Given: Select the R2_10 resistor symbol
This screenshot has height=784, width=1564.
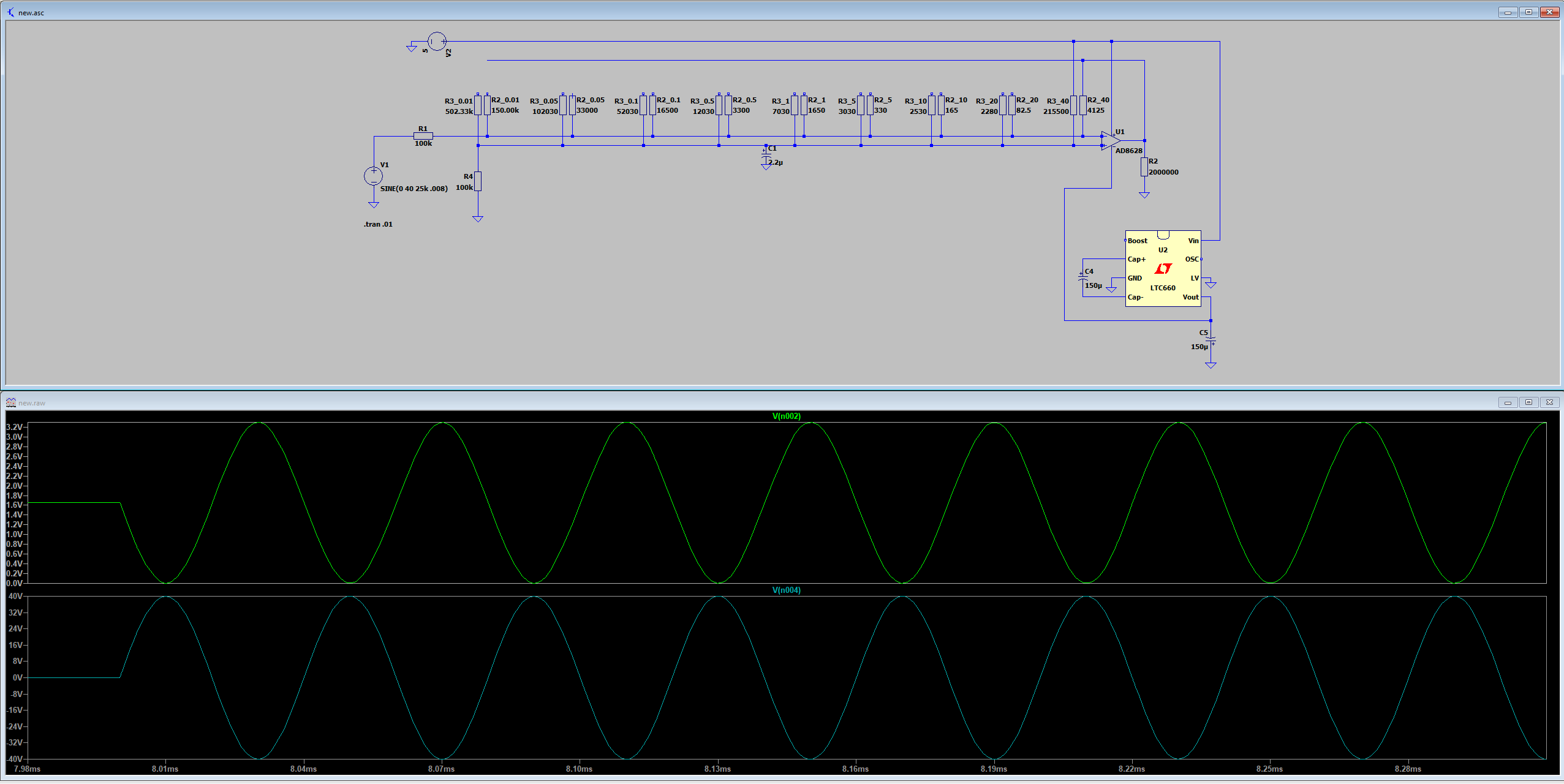Looking at the screenshot, I should tap(941, 105).
